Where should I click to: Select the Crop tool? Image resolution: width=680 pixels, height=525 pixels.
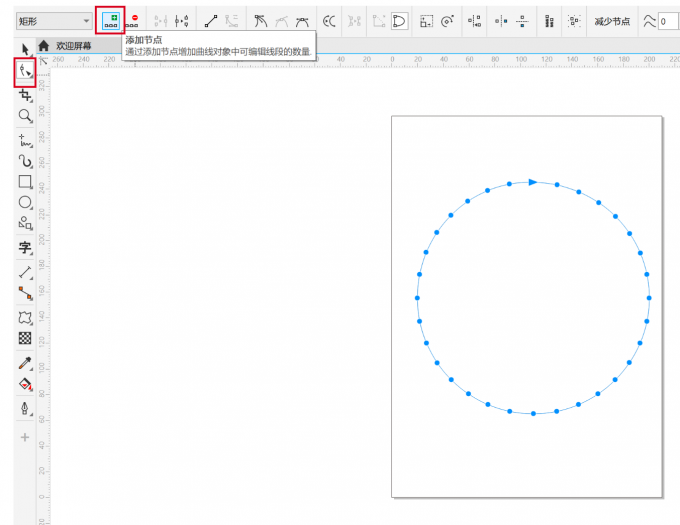point(25,95)
